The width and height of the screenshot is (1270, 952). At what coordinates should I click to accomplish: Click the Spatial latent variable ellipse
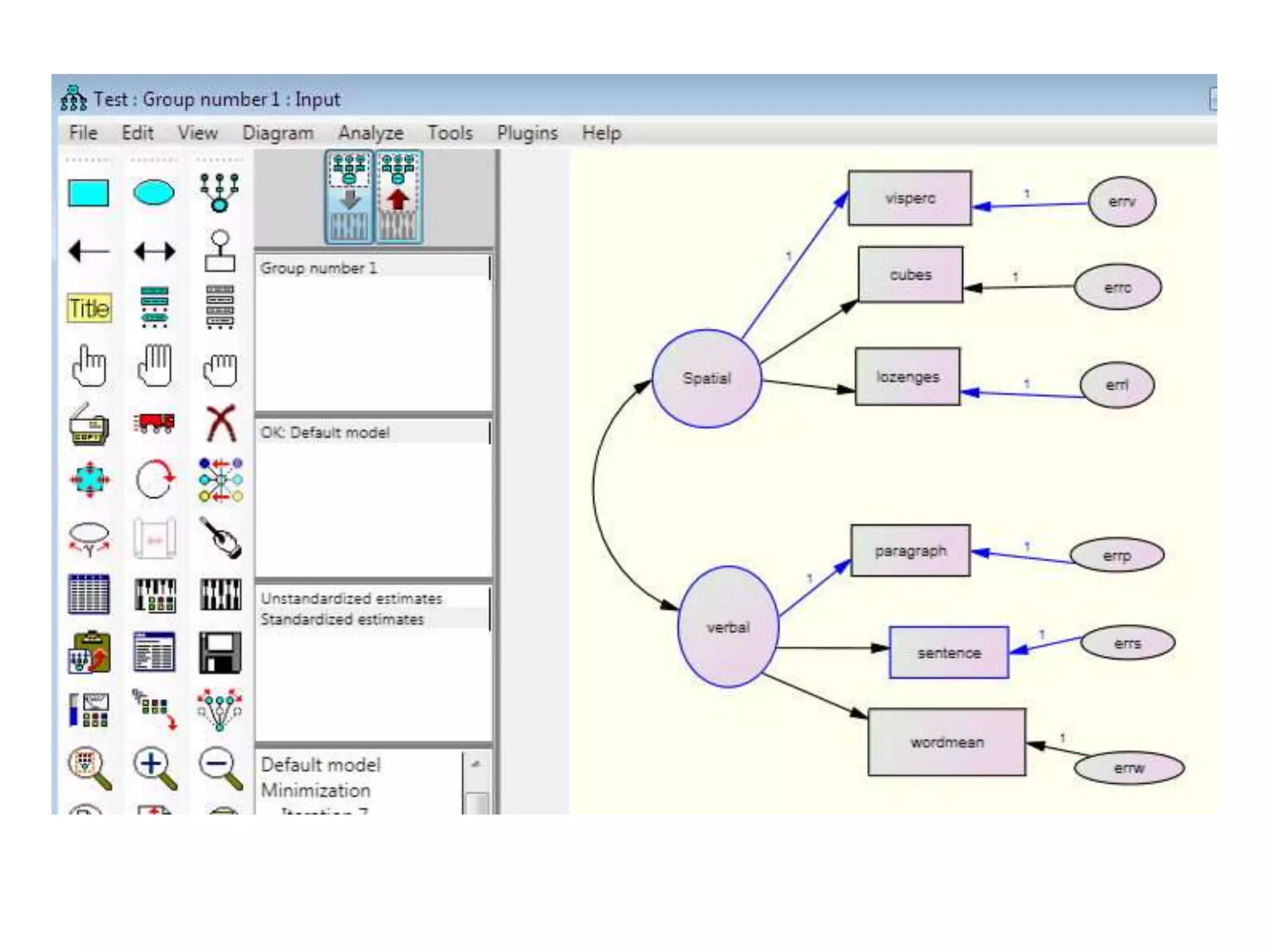pos(706,378)
